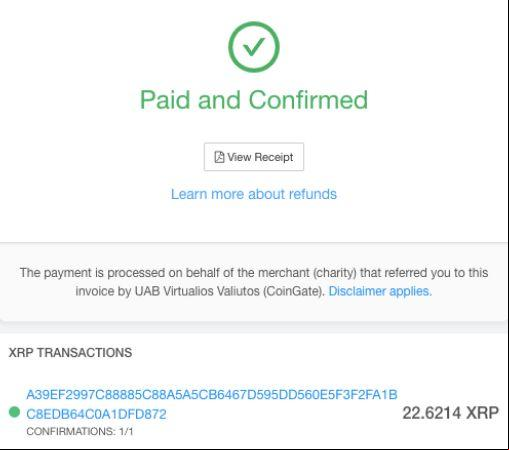Click the hash line C8EDB64C0A1DFD872
The image size is (509, 450).
click(x=96, y=414)
